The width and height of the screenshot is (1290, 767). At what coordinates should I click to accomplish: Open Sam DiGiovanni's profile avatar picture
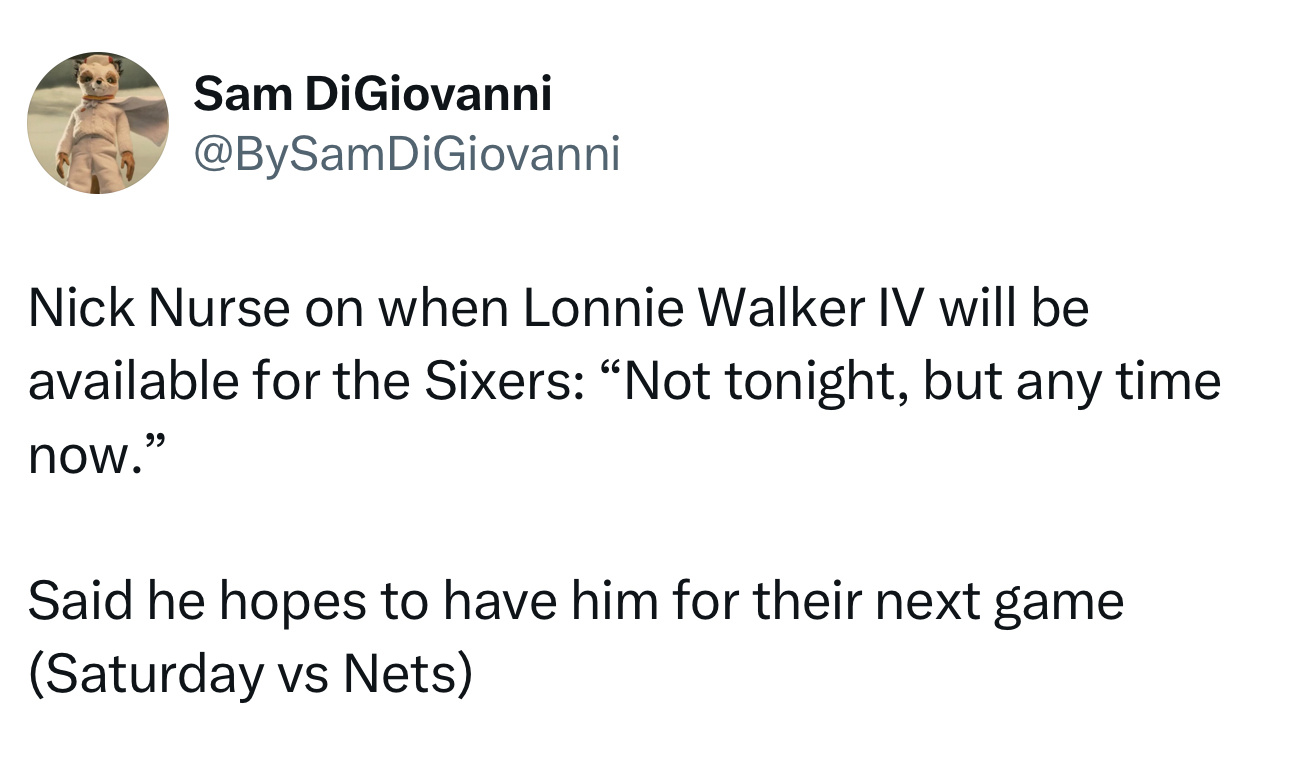point(97,122)
